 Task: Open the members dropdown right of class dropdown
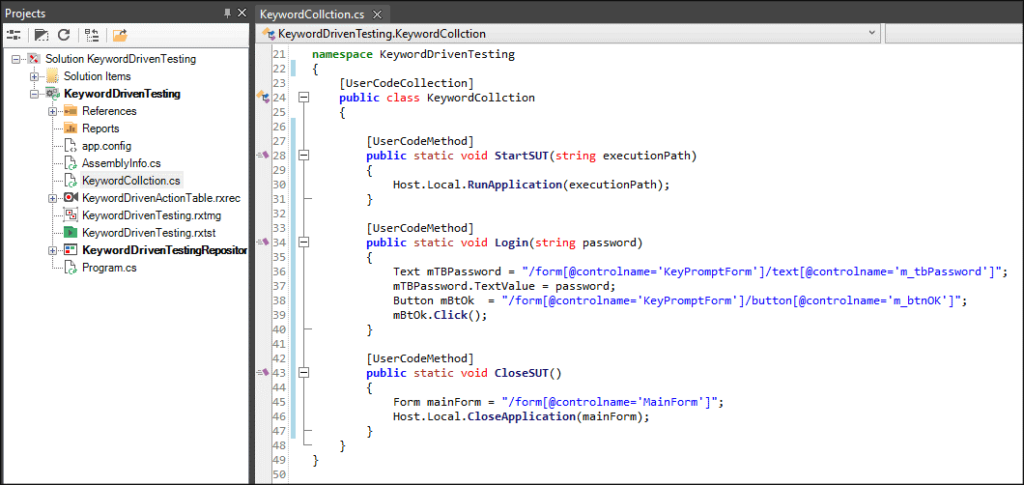pos(954,33)
